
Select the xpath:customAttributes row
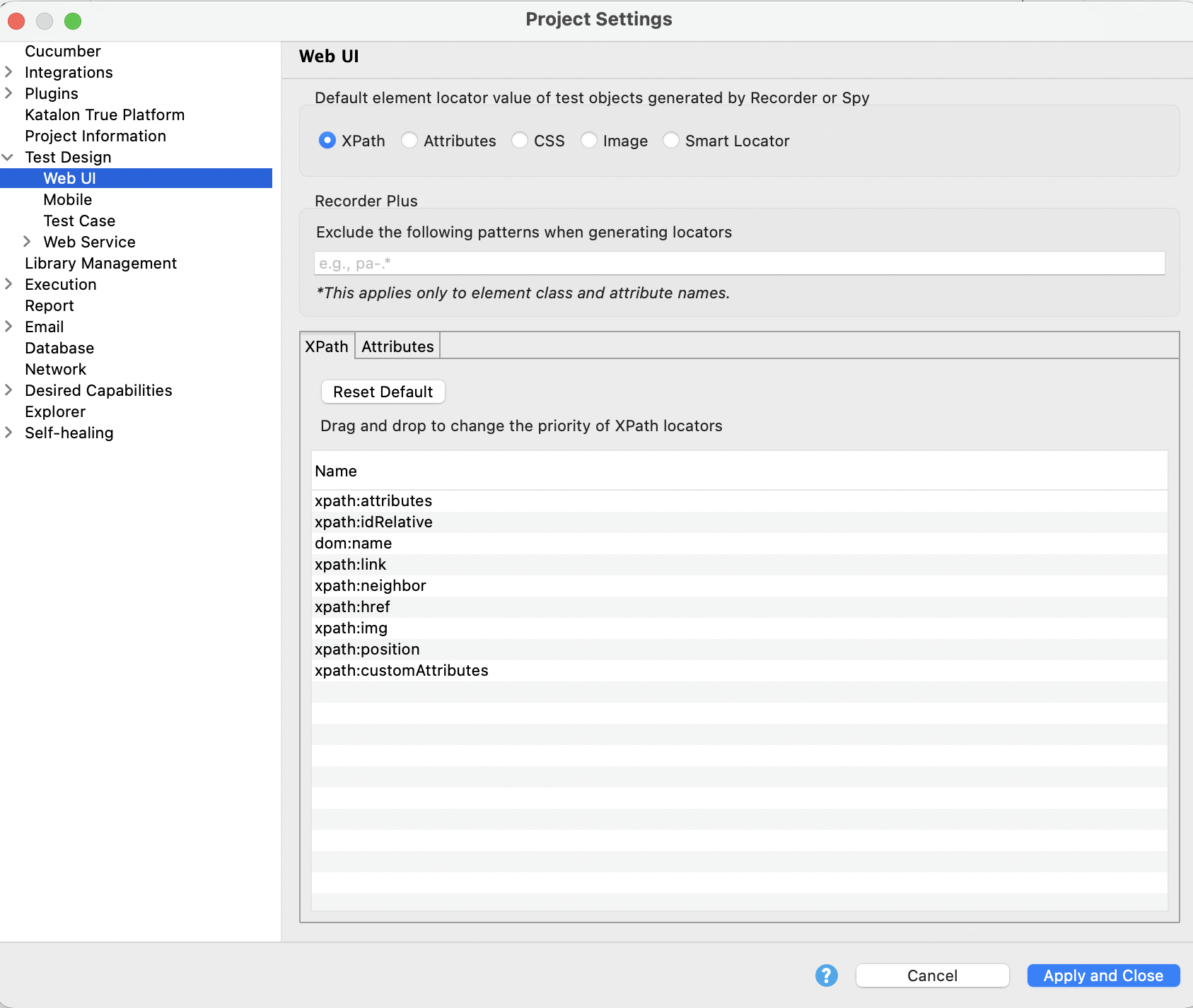[x=739, y=670]
